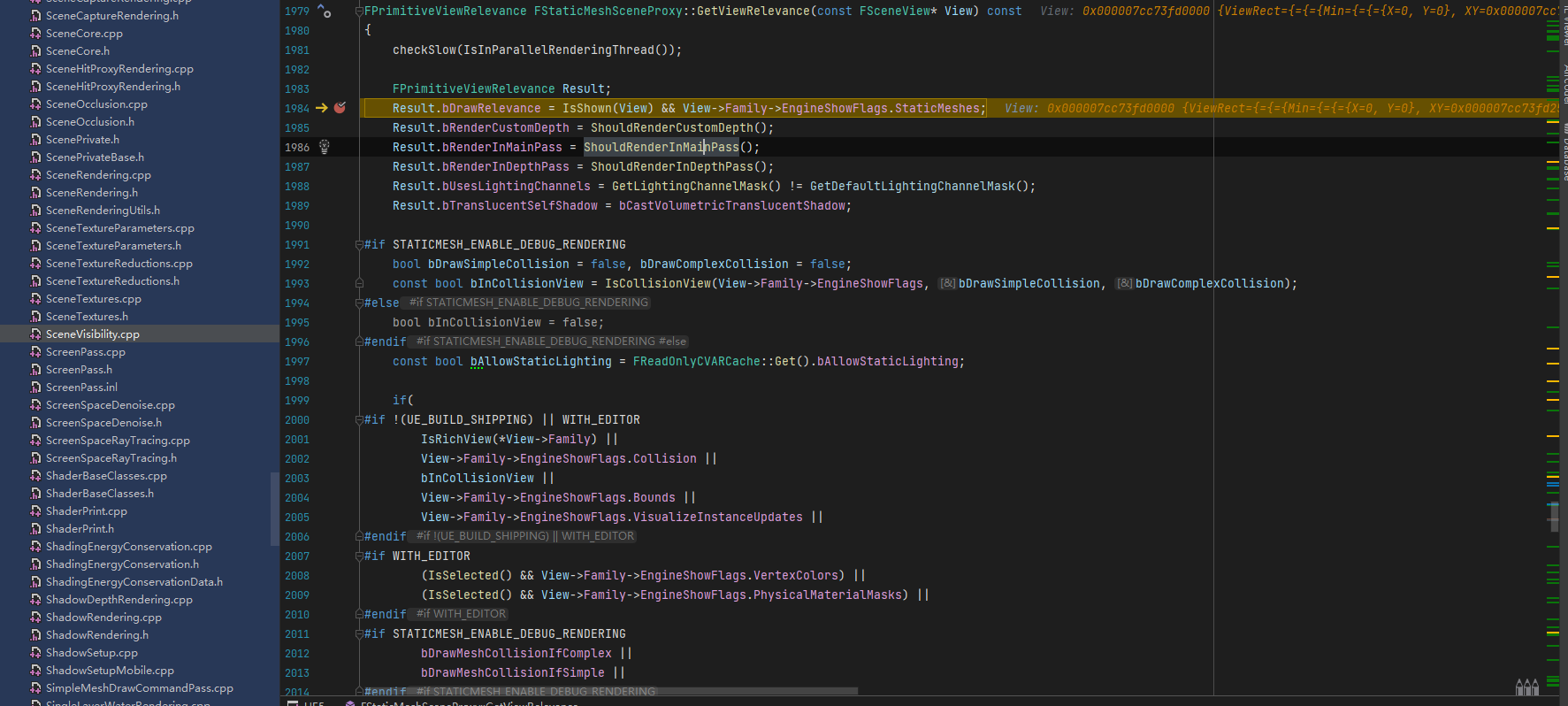The width and height of the screenshot is (1568, 706).
Task: Click IsRichView on line 2001
Action: (x=455, y=439)
